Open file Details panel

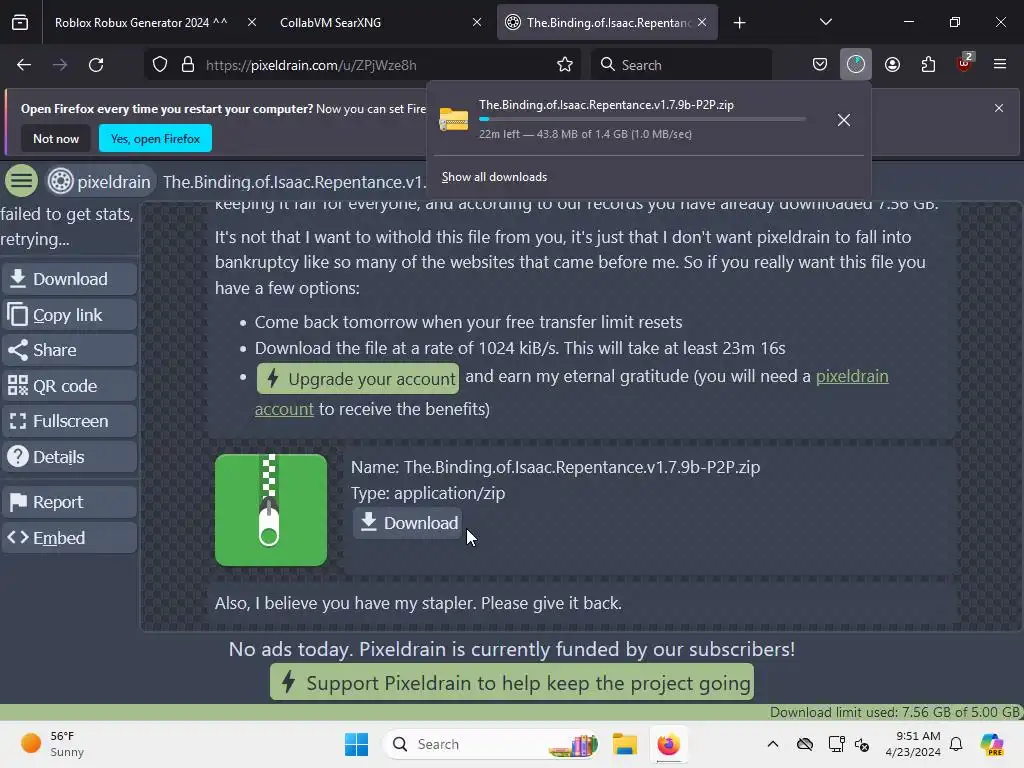coord(69,457)
